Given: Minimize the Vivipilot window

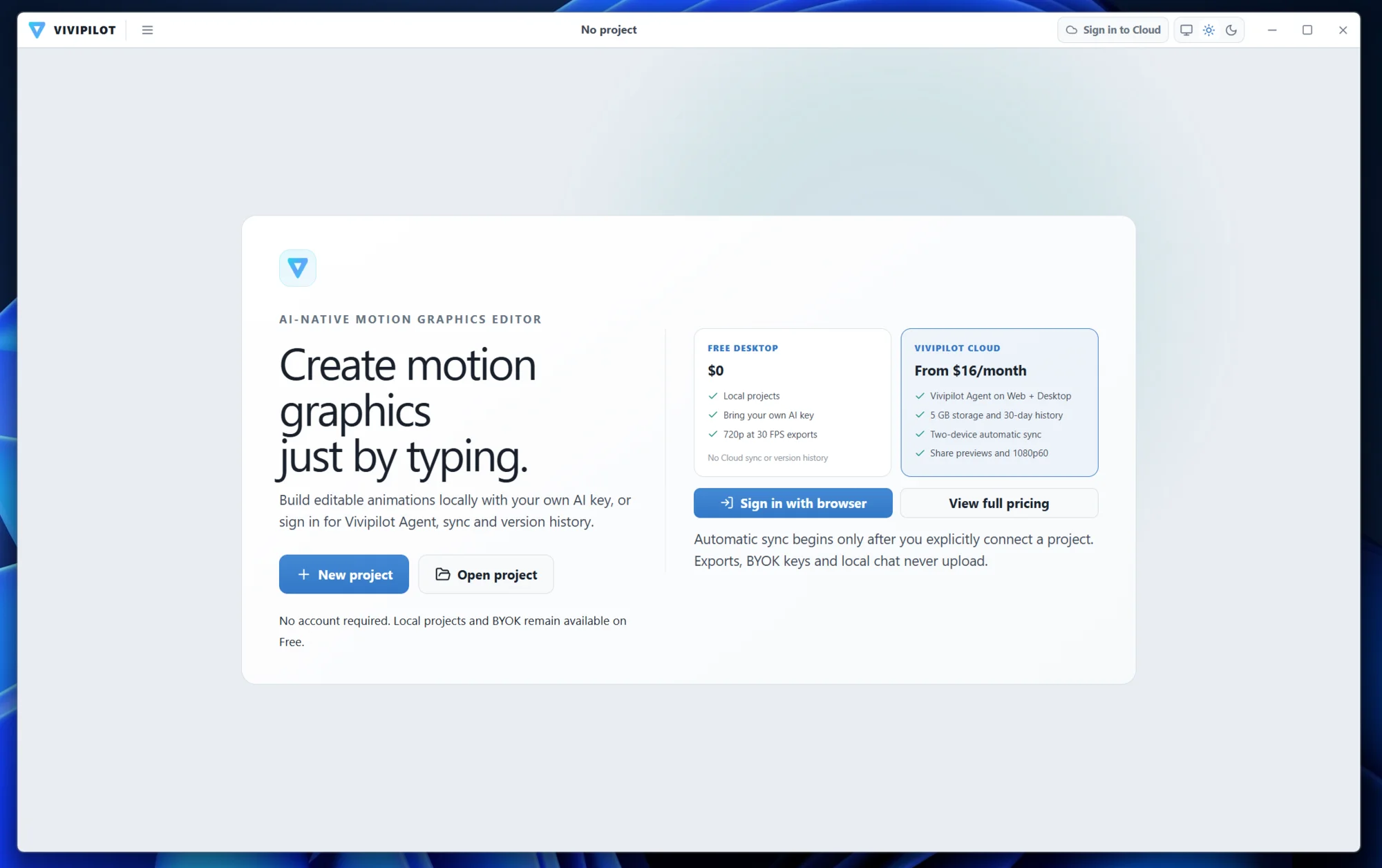Looking at the screenshot, I should pos(1272,30).
